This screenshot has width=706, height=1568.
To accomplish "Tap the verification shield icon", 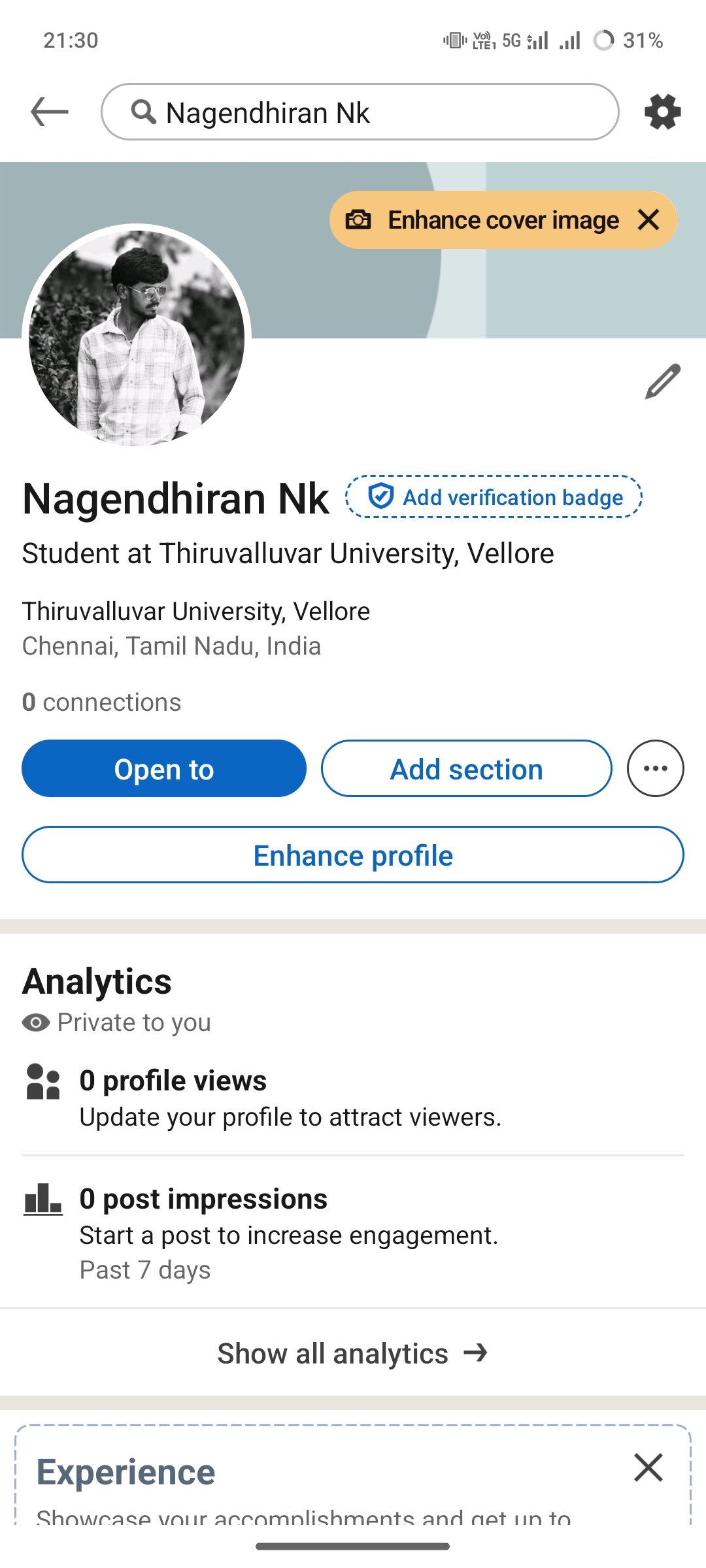I will [380, 497].
